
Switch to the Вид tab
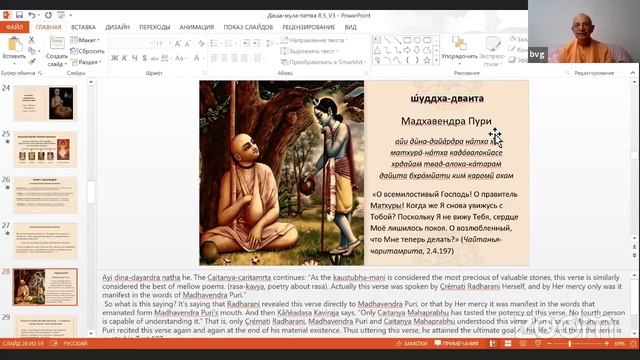(x=351, y=27)
